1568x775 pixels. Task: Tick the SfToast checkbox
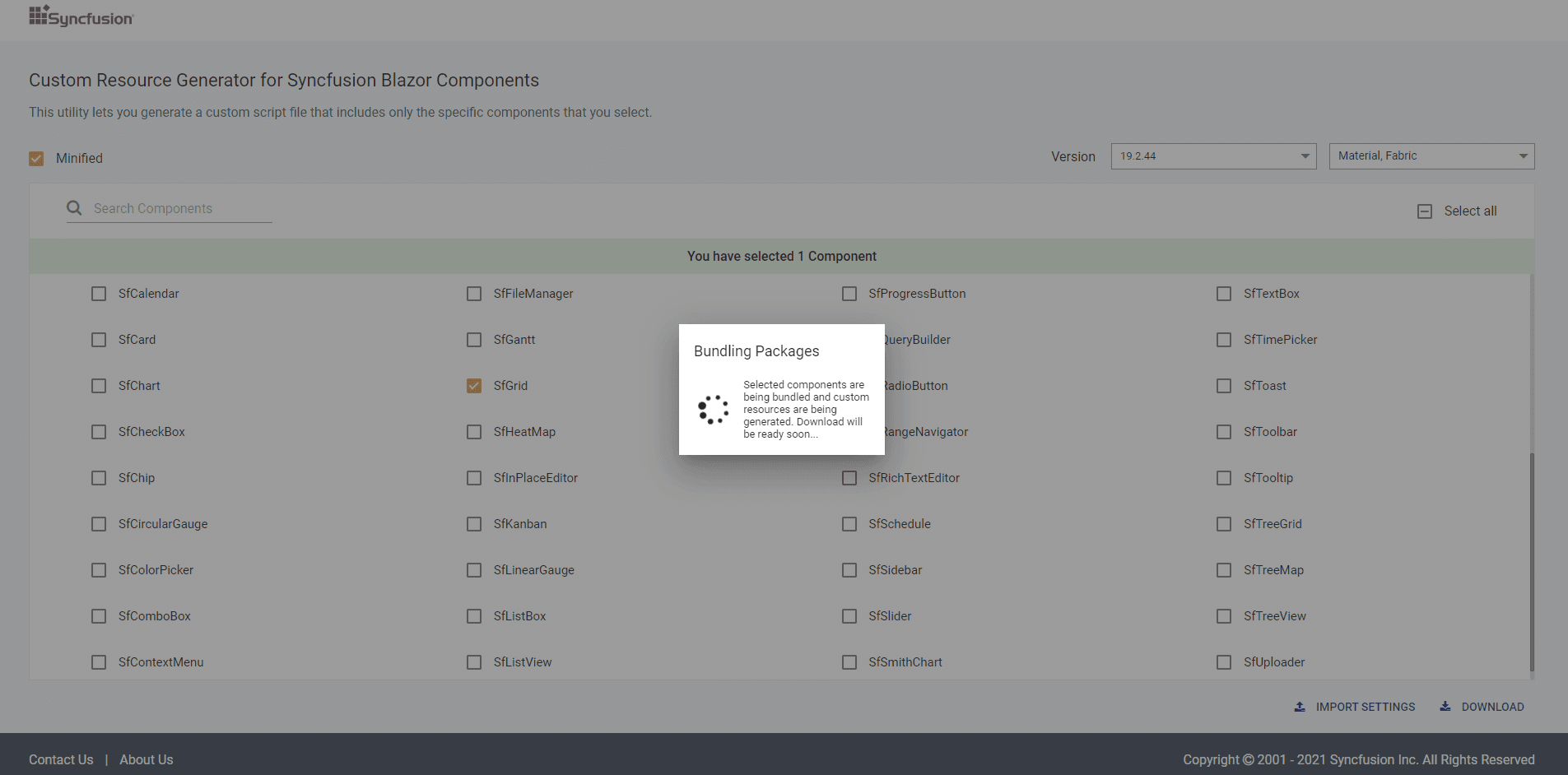click(1224, 386)
